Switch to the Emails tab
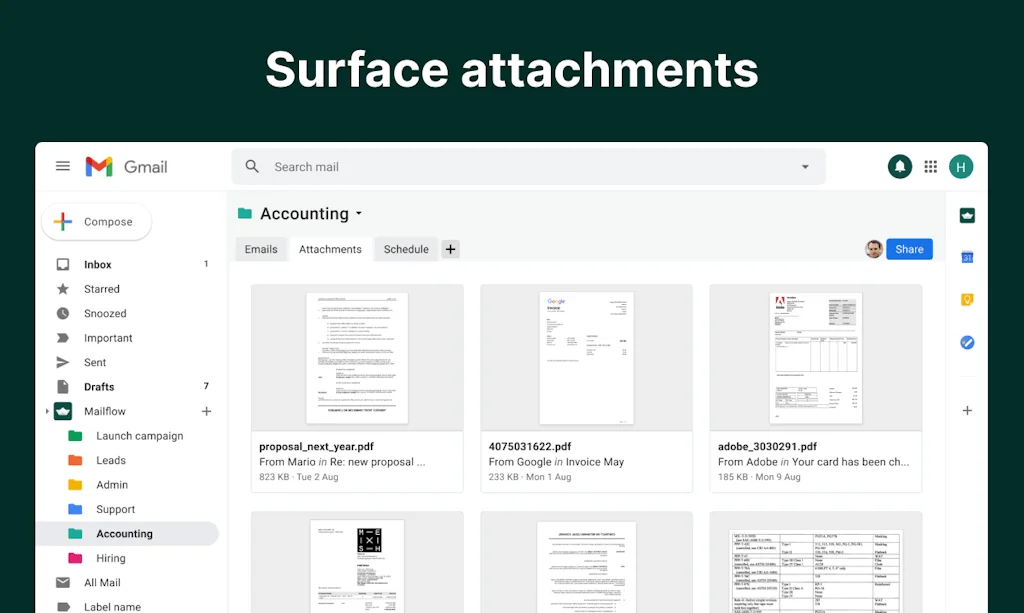1024x613 pixels. (x=261, y=248)
